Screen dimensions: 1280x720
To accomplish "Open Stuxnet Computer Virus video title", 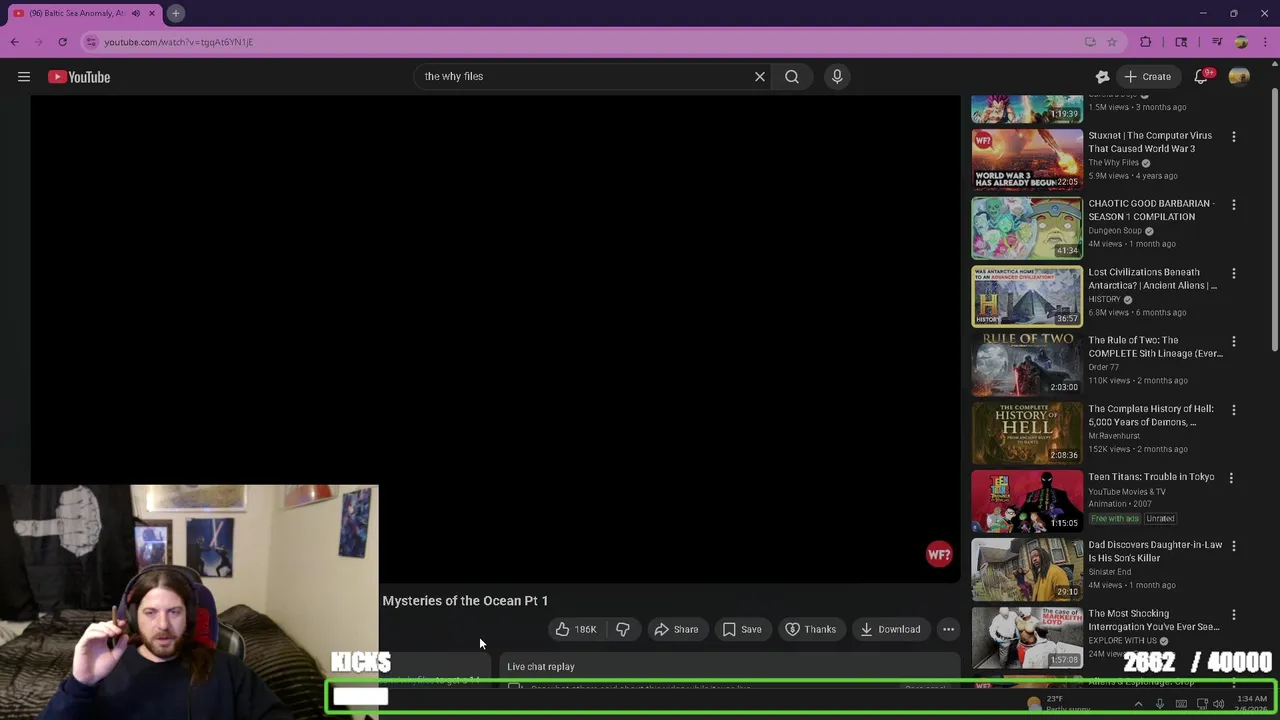I will click(x=1150, y=142).
